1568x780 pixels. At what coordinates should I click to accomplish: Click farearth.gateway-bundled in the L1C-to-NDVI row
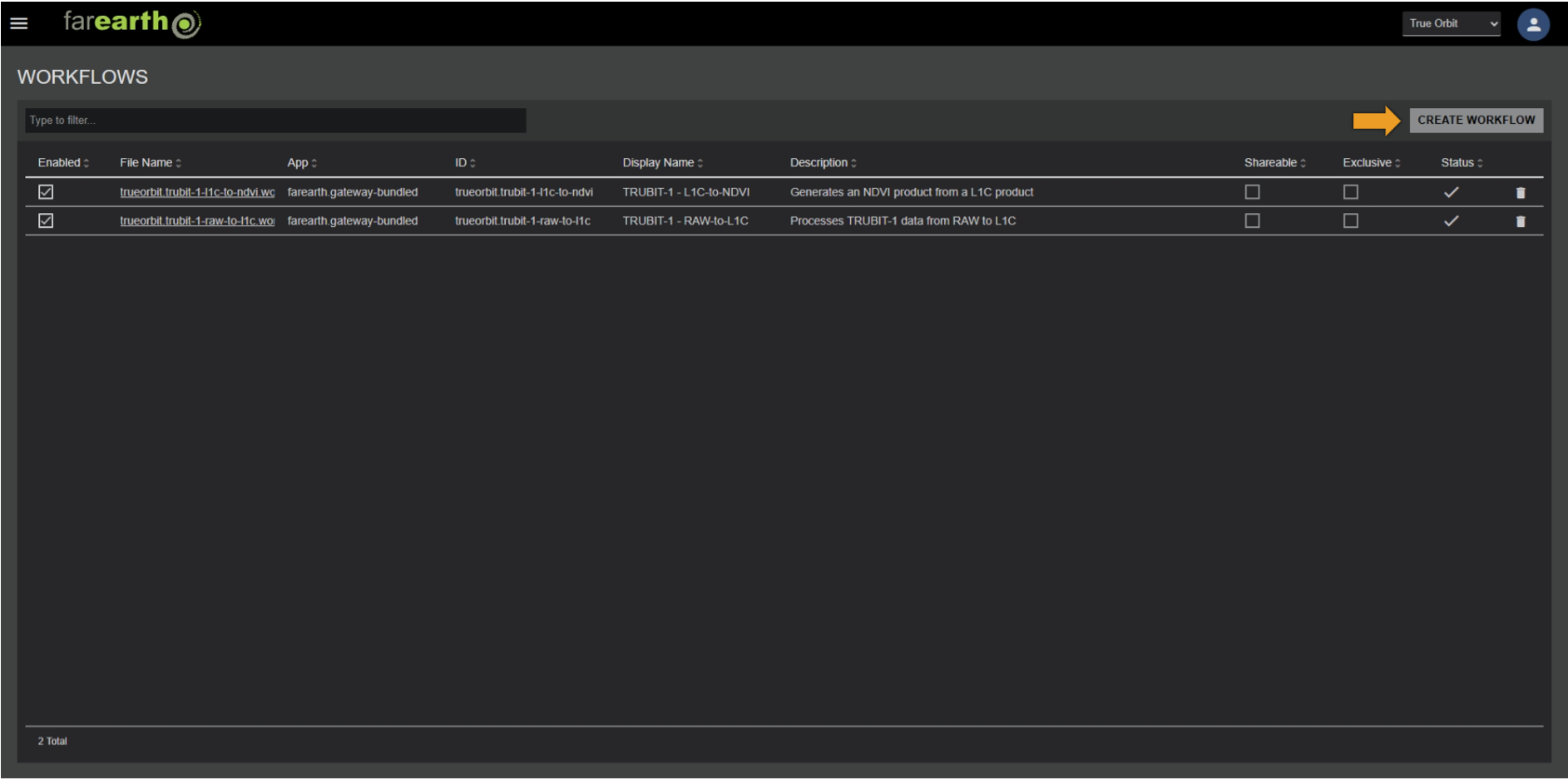(353, 192)
